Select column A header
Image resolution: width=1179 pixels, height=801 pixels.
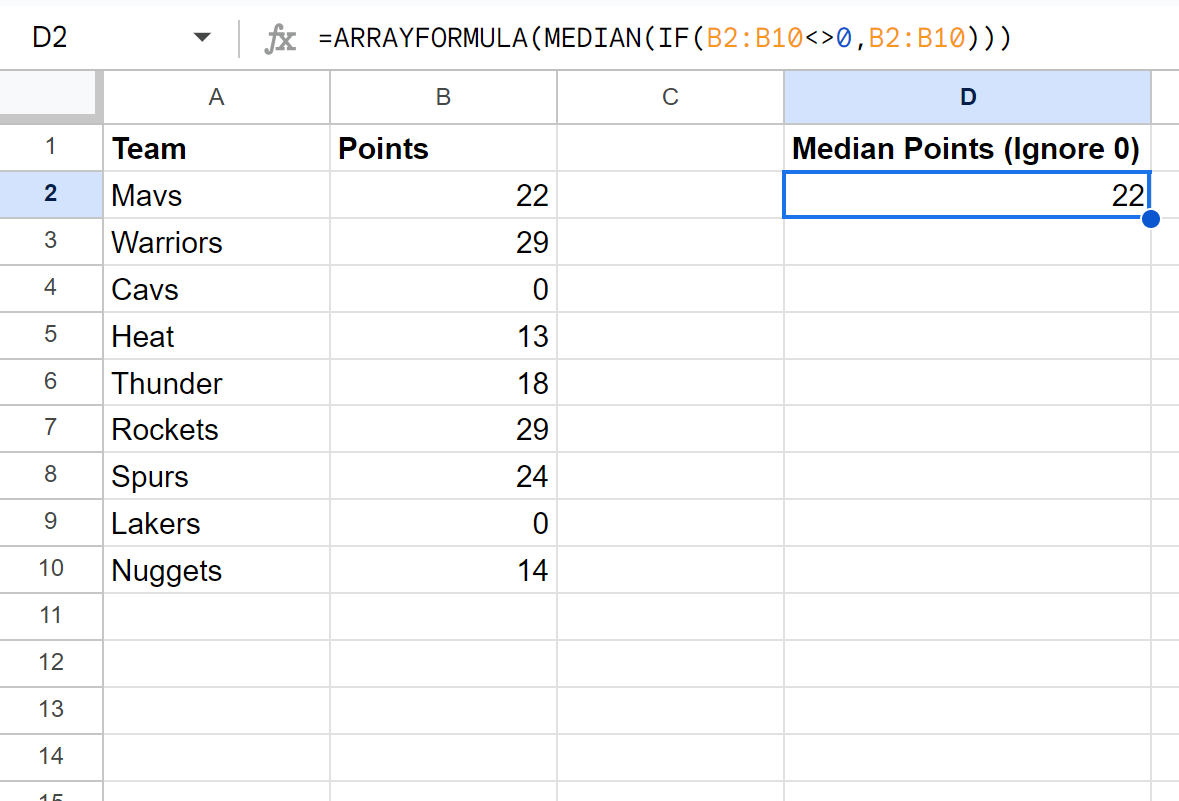pyautogui.click(x=217, y=97)
